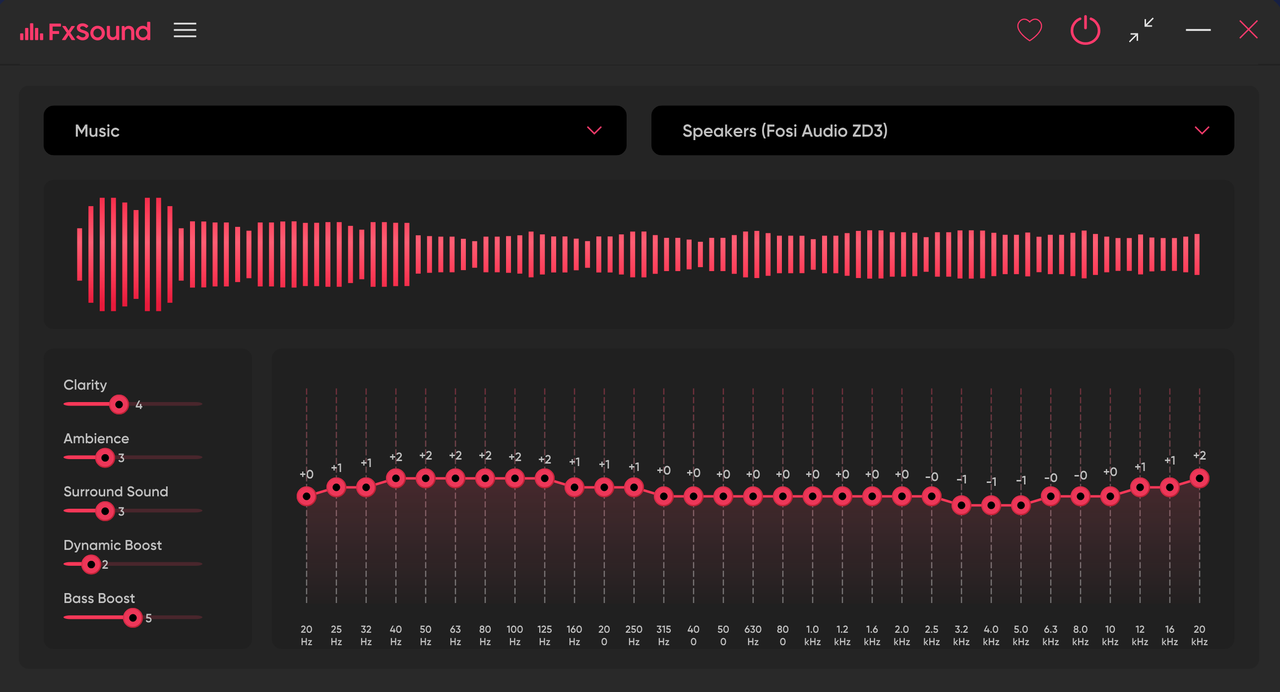Switch to compact view via arrows icon
This screenshot has width=1280, height=692.
click(1141, 30)
